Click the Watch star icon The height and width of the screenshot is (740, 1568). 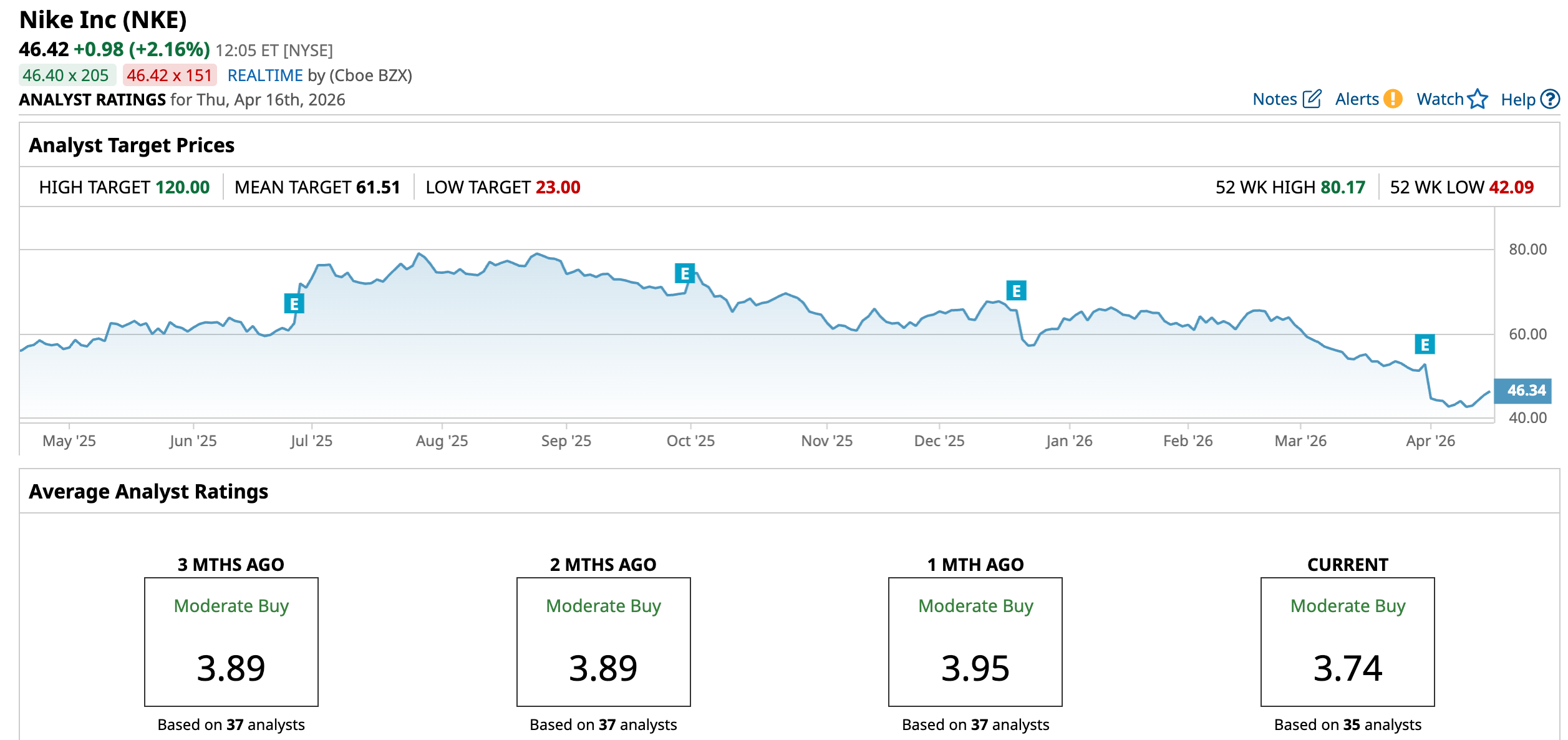(x=1478, y=99)
